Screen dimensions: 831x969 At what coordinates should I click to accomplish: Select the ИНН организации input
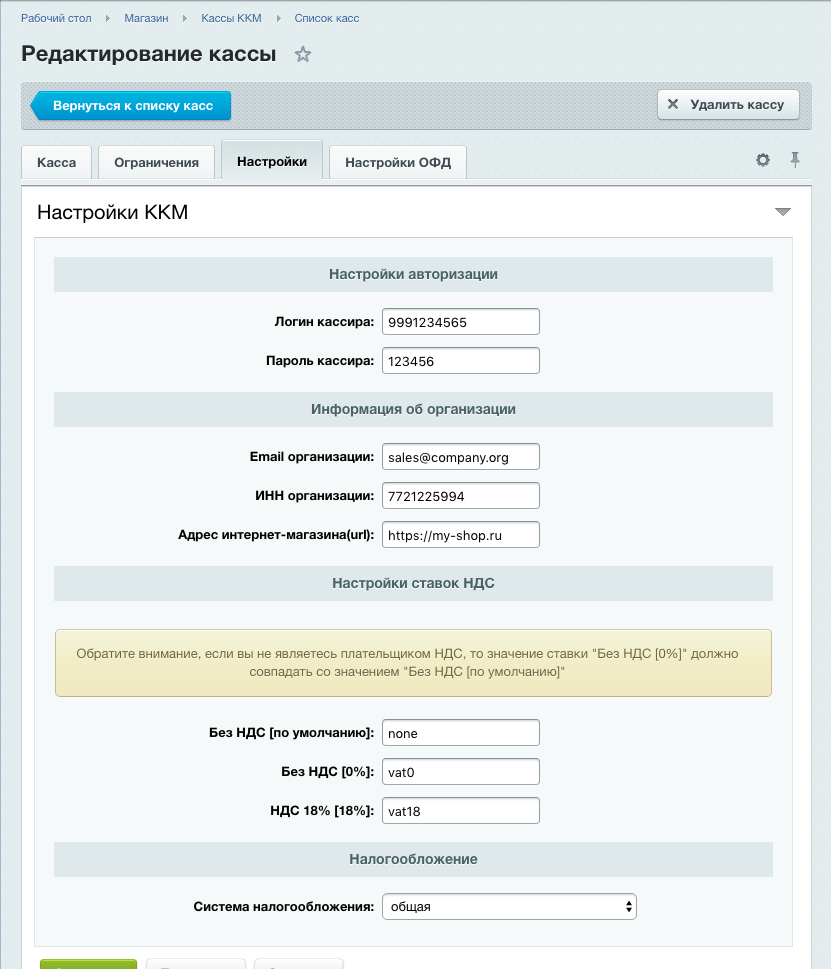(460, 496)
